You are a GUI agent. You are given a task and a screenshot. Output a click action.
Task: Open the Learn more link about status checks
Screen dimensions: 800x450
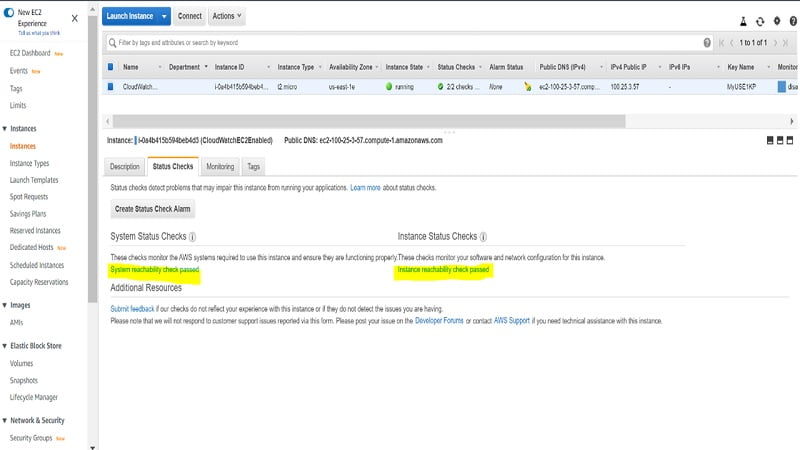(365, 188)
